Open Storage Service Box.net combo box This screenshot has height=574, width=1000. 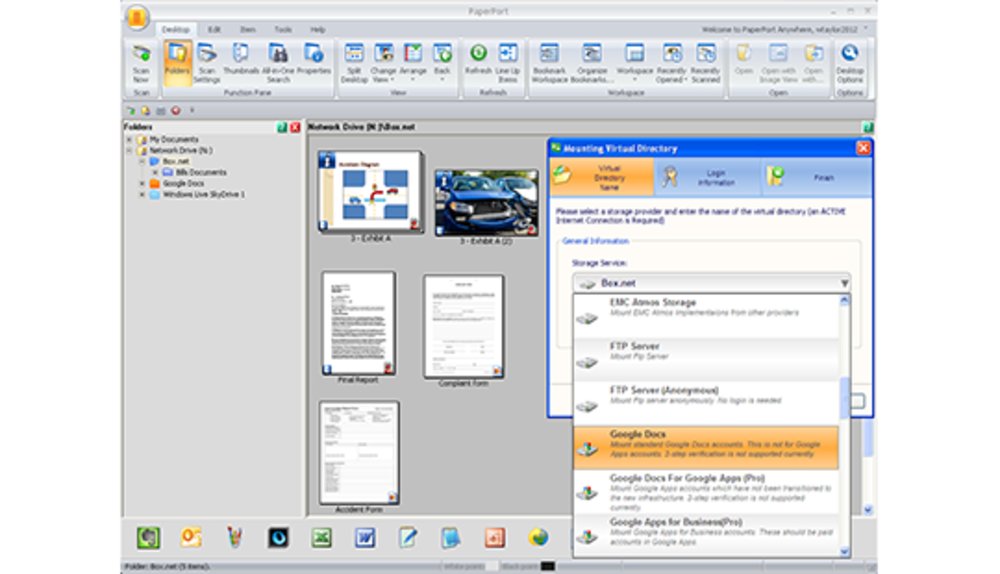[x=712, y=283]
